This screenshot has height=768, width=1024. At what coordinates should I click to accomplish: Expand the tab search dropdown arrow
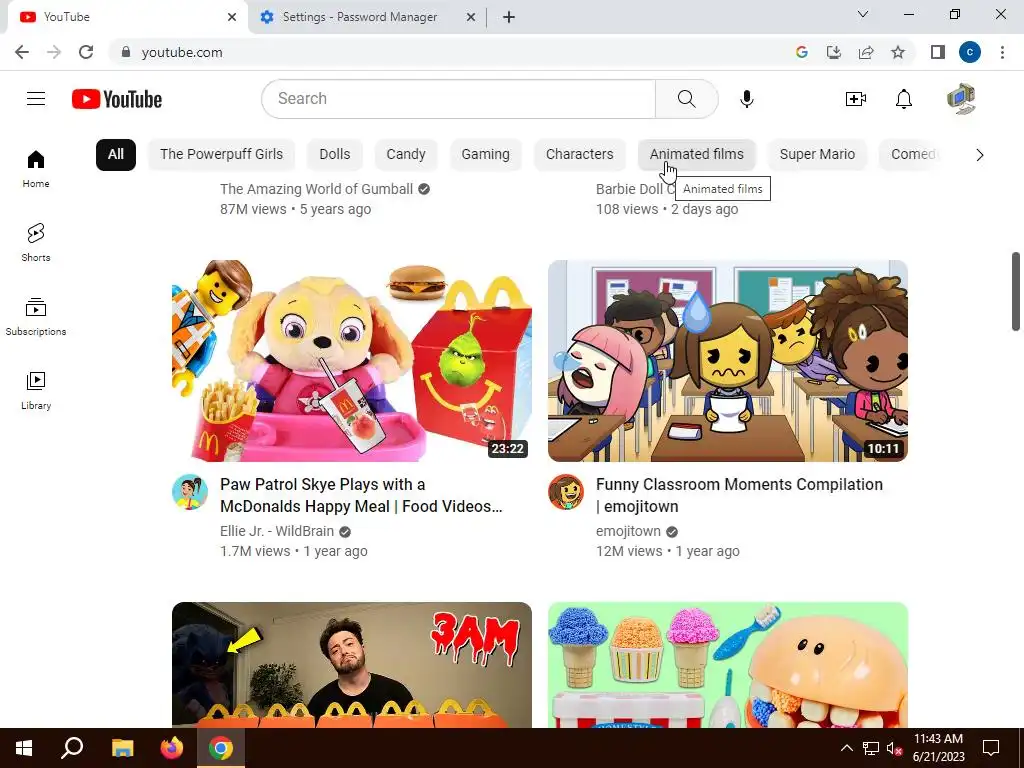point(863,14)
